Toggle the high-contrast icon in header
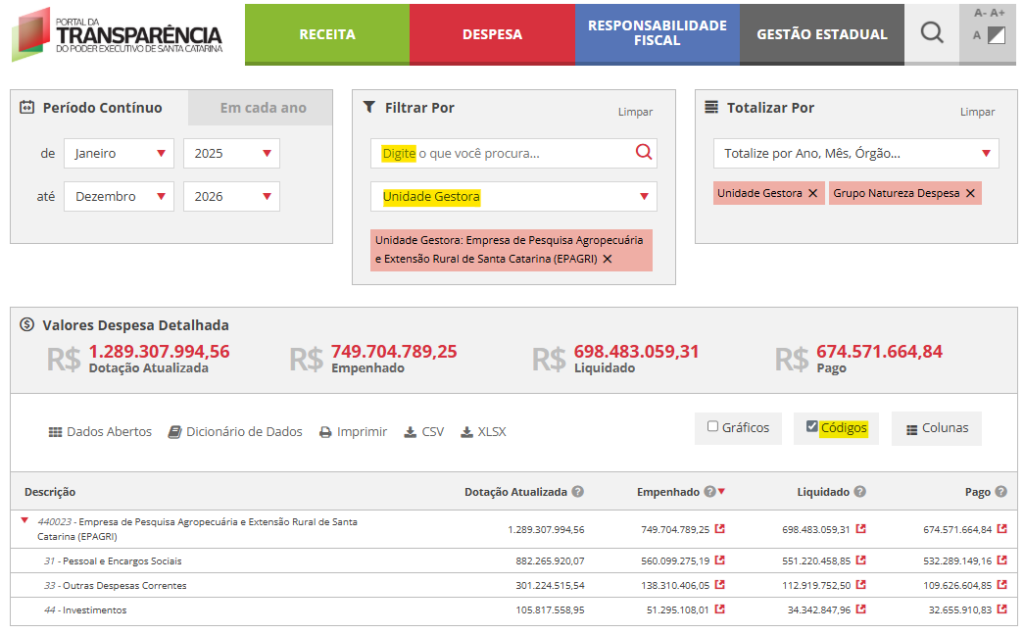The width and height of the screenshot is (1024, 633). pos(995,36)
